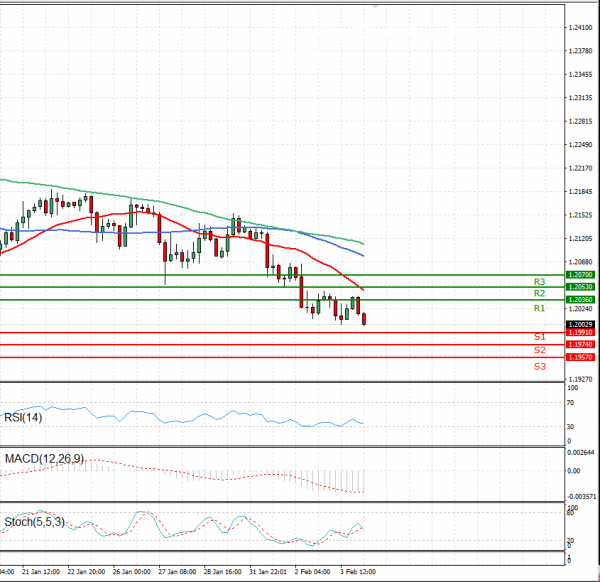Viewport: 600px width, 582px height.
Task: Click the RSI scale value 70
Action: click(x=571, y=403)
